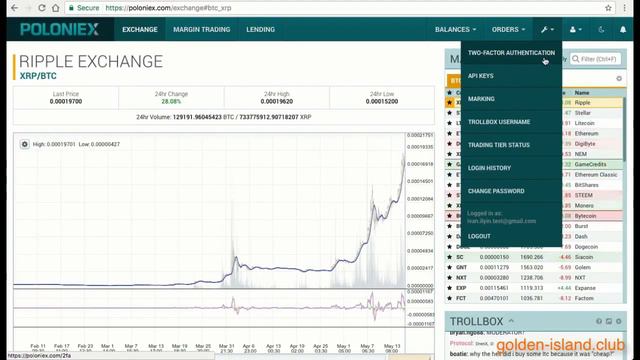
Task: Toggle favorite star for NXT row
Action: tap(449, 278)
